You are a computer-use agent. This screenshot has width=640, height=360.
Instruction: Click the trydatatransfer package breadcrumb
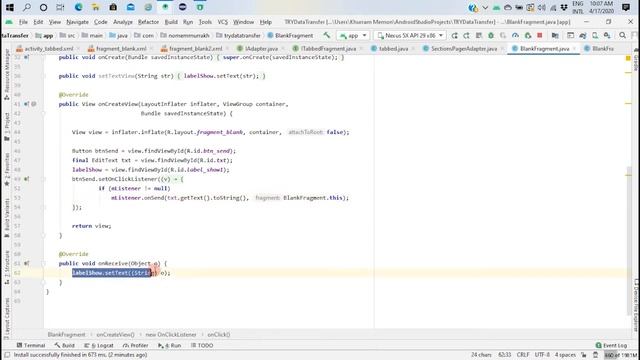pyautogui.click(x=238, y=36)
